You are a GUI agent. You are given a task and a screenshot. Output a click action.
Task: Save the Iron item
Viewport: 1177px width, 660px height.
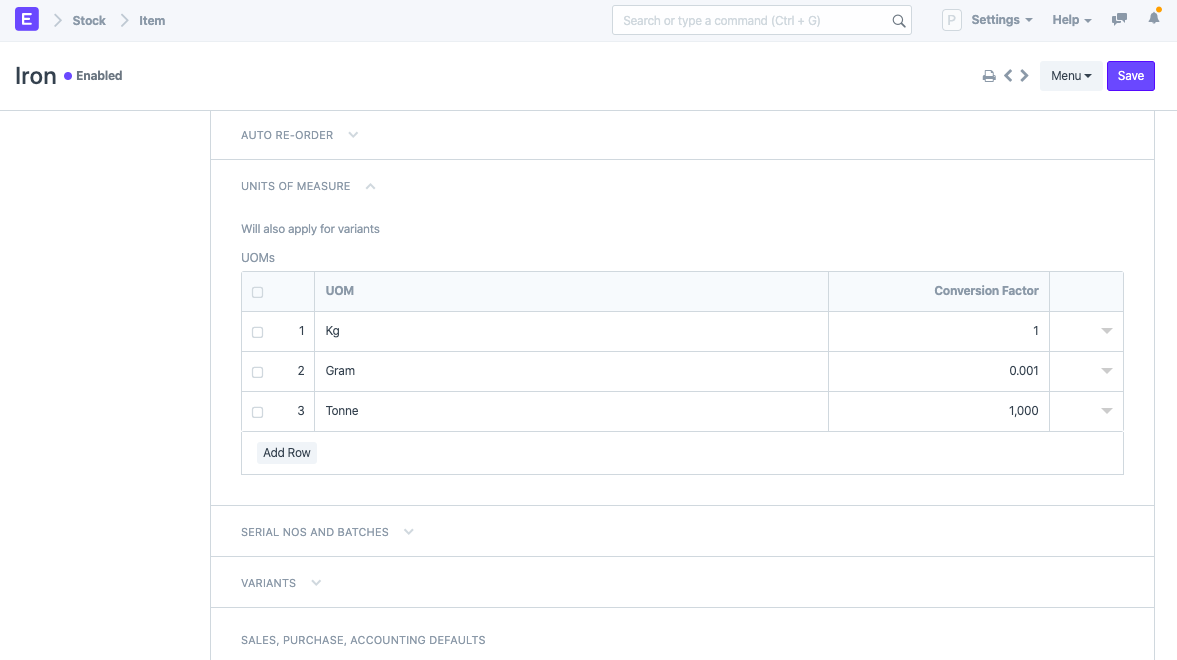[1130, 76]
